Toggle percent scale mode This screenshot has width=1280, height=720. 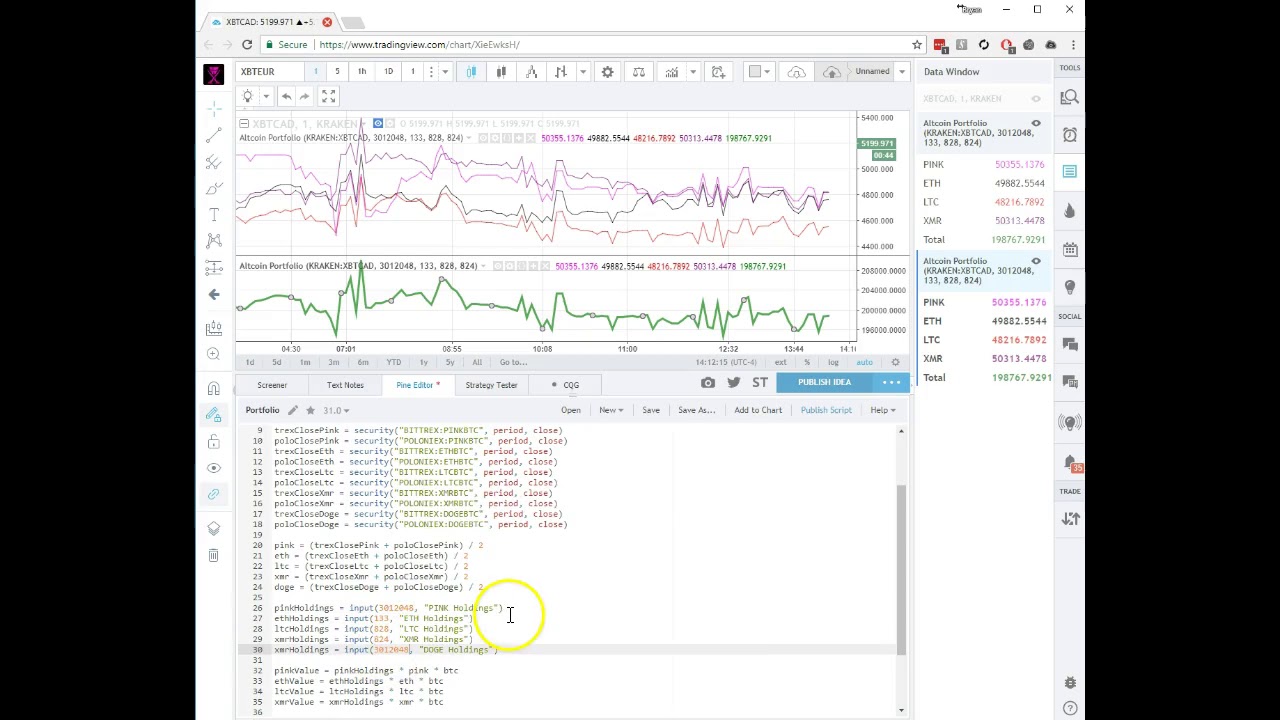pos(807,362)
